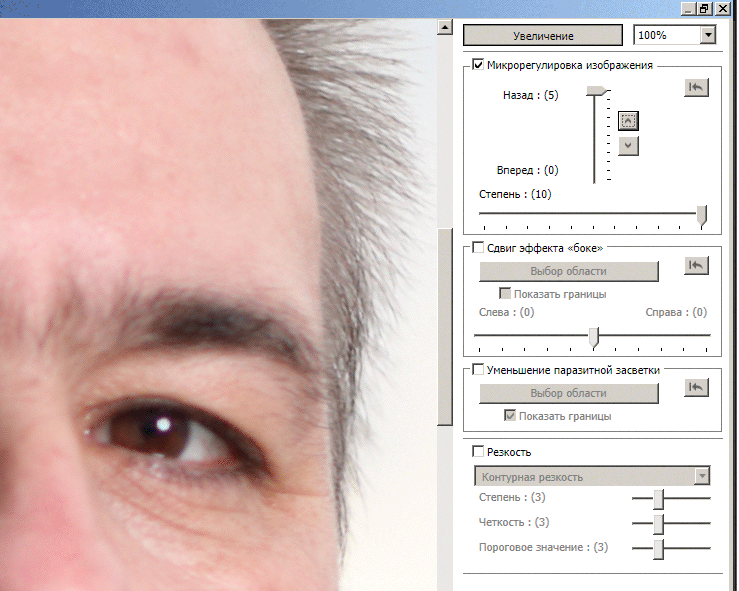Screen dimensions: 739x591
Task: Click Выбор области under bokeh shift
Action: (x=568, y=271)
